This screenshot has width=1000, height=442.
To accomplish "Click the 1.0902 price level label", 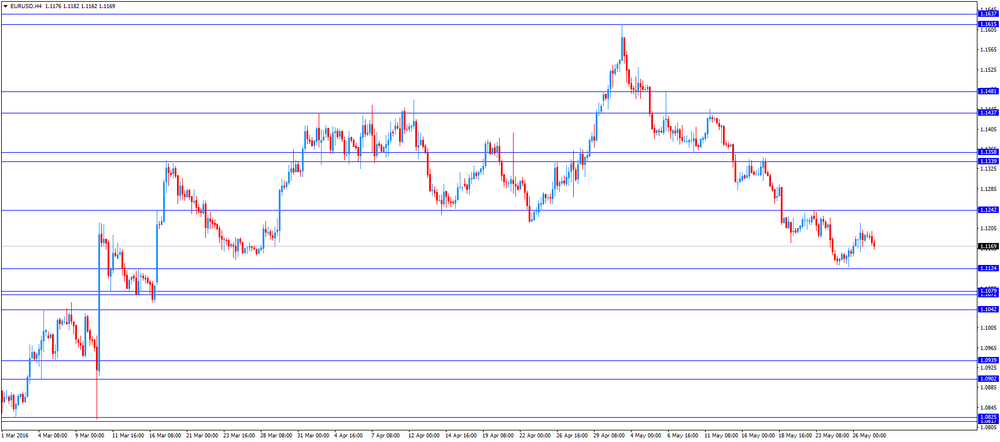I will 987,379.
